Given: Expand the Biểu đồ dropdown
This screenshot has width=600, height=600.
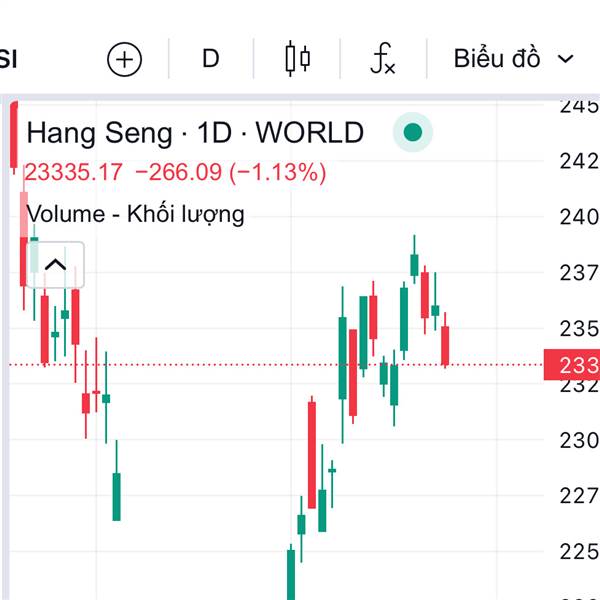Looking at the screenshot, I should pyautogui.click(x=513, y=59).
